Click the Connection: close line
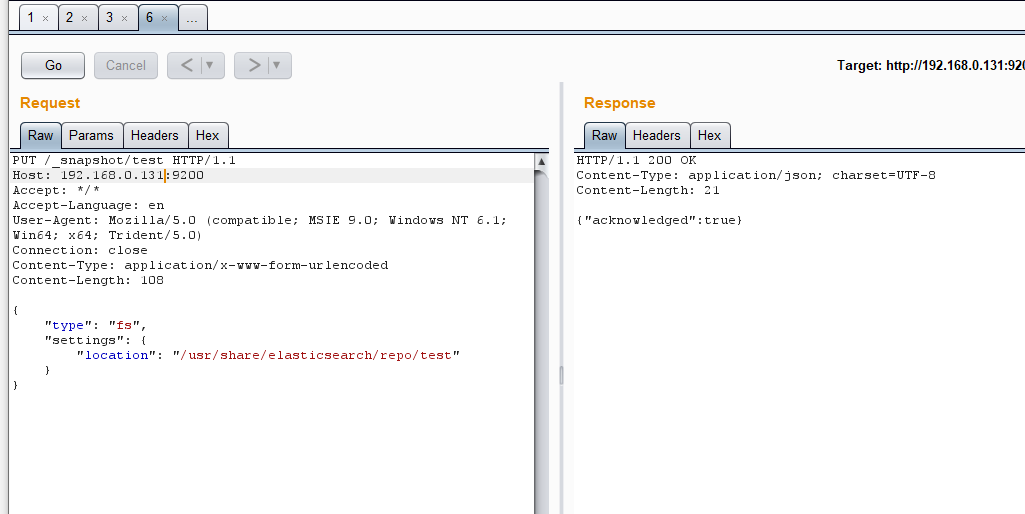Screen dimensions: 1025x514 click(80, 250)
